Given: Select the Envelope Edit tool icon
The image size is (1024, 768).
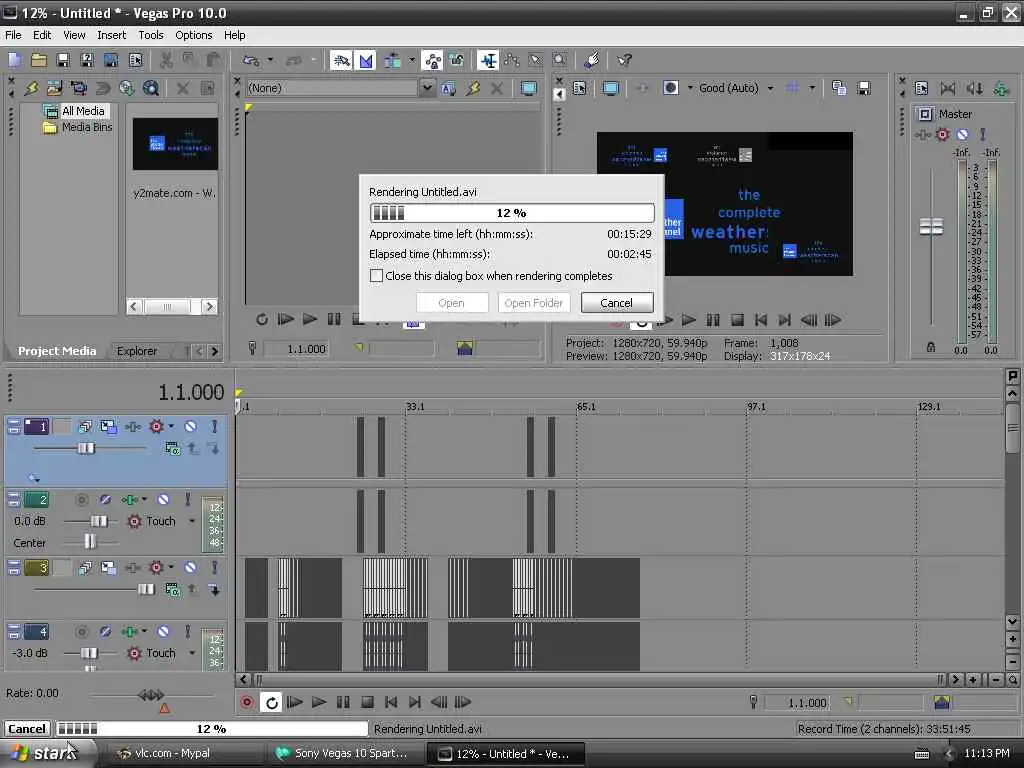Looking at the screenshot, I should 512,61.
